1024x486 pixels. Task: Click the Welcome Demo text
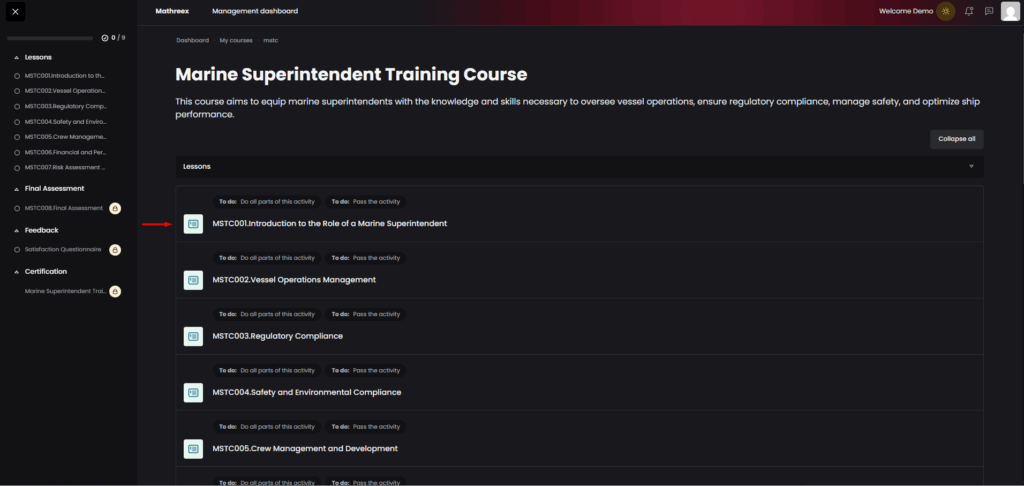[x=906, y=11]
